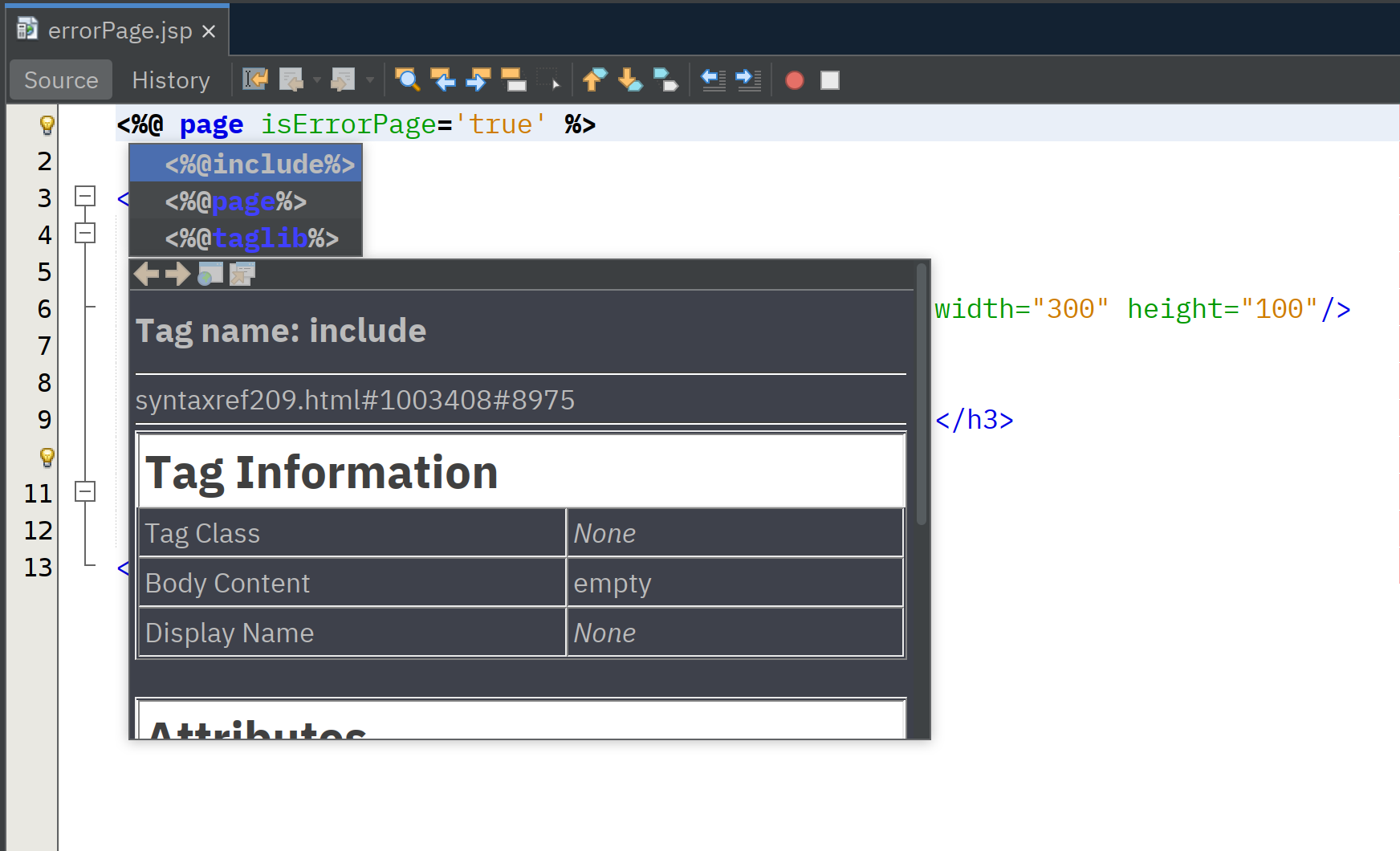
Task: Click Next Bookmark icon
Action: click(x=630, y=79)
